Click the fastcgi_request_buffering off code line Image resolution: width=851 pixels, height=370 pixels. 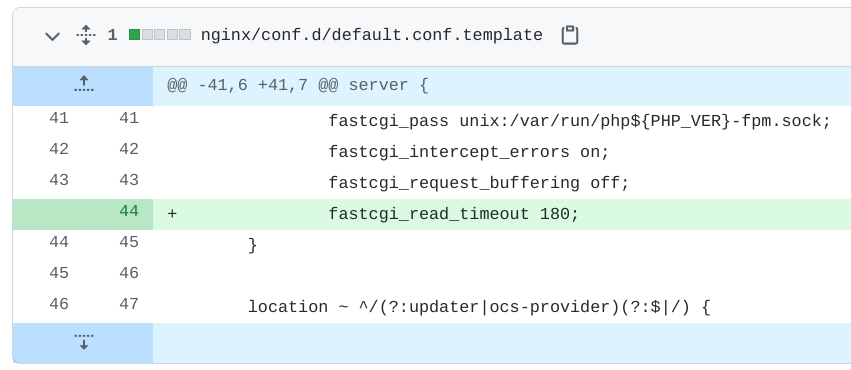pyautogui.click(x=479, y=183)
